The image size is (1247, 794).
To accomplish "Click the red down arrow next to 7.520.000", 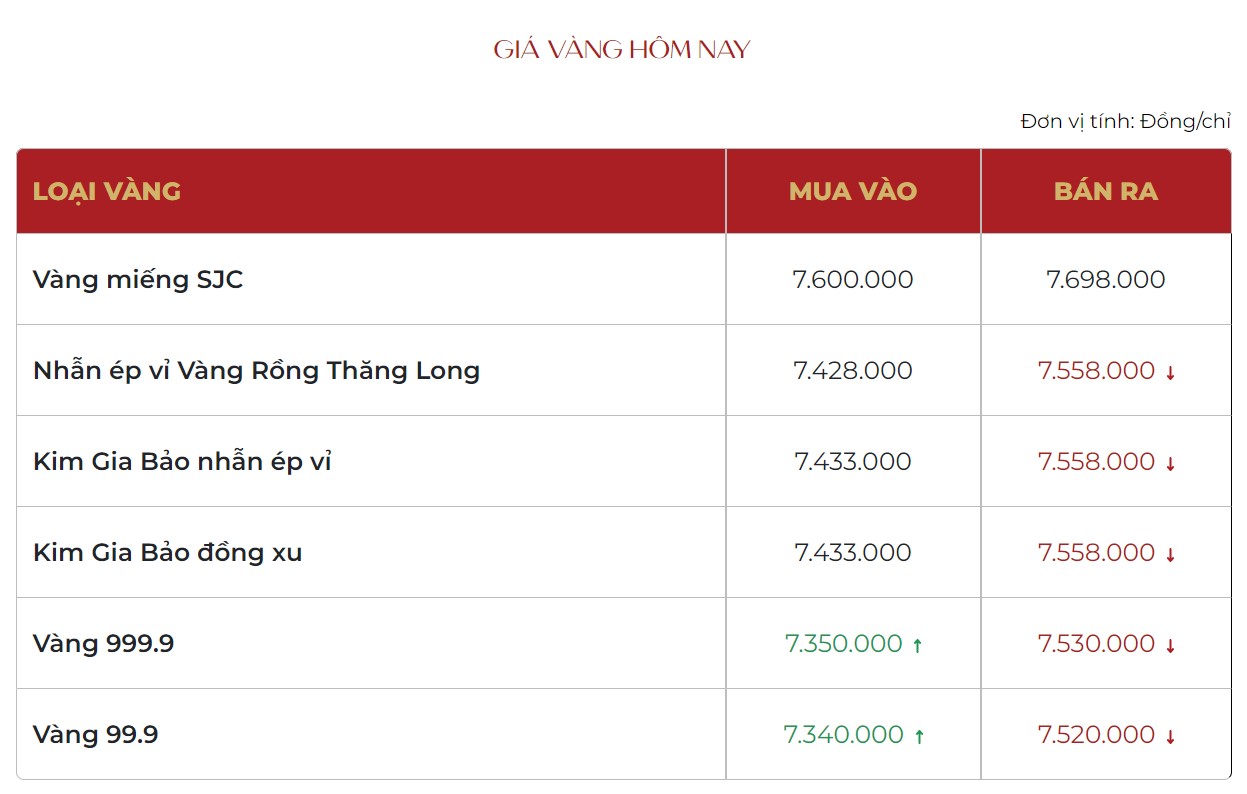I will pyautogui.click(x=1170, y=736).
